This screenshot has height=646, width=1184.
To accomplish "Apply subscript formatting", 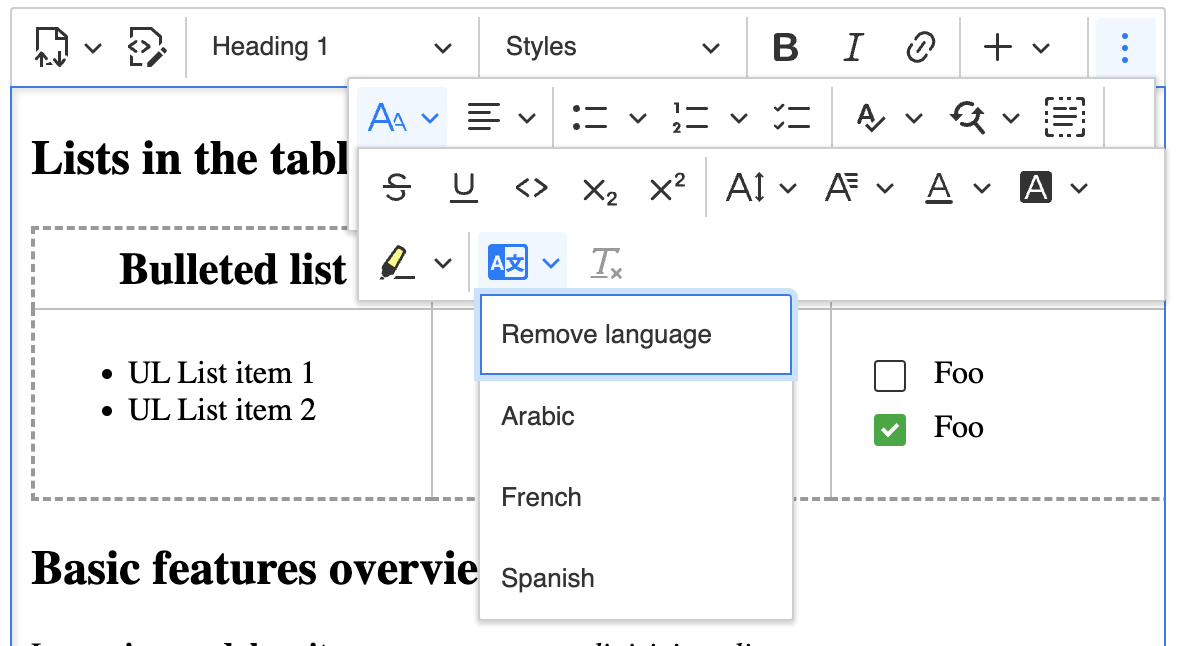I will (x=598, y=190).
